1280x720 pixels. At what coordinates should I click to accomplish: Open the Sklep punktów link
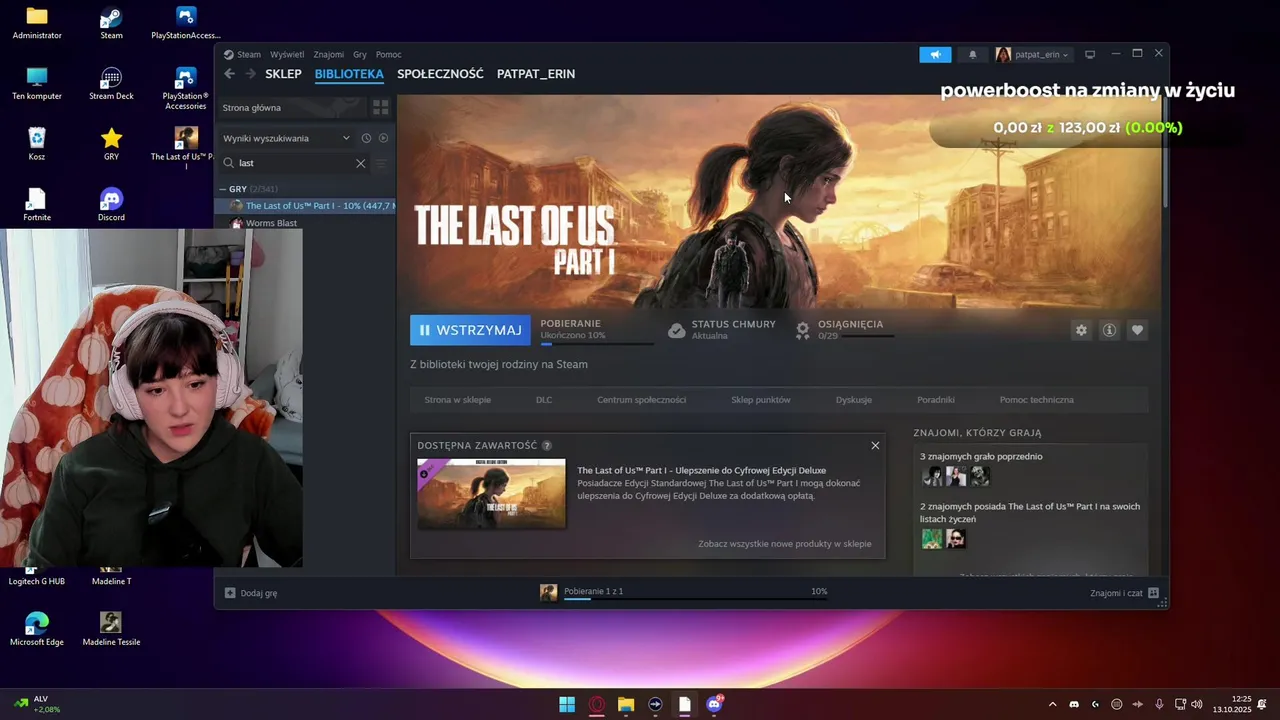[761, 400]
